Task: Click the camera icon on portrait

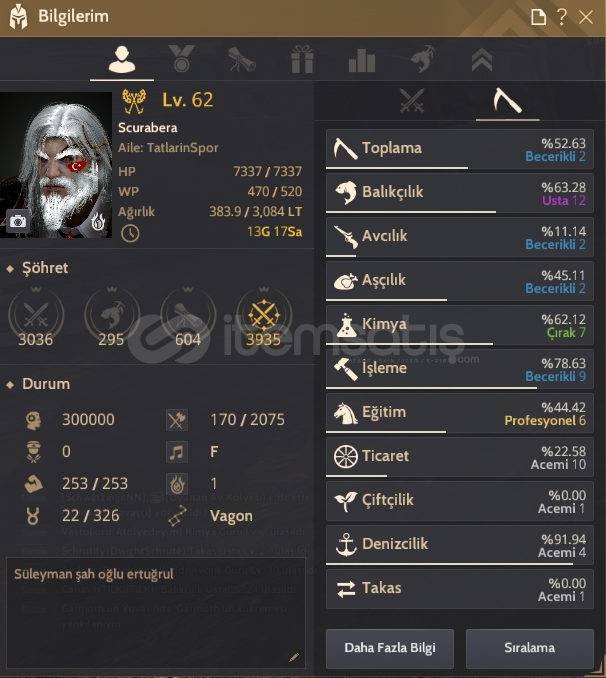Action: click(18, 221)
